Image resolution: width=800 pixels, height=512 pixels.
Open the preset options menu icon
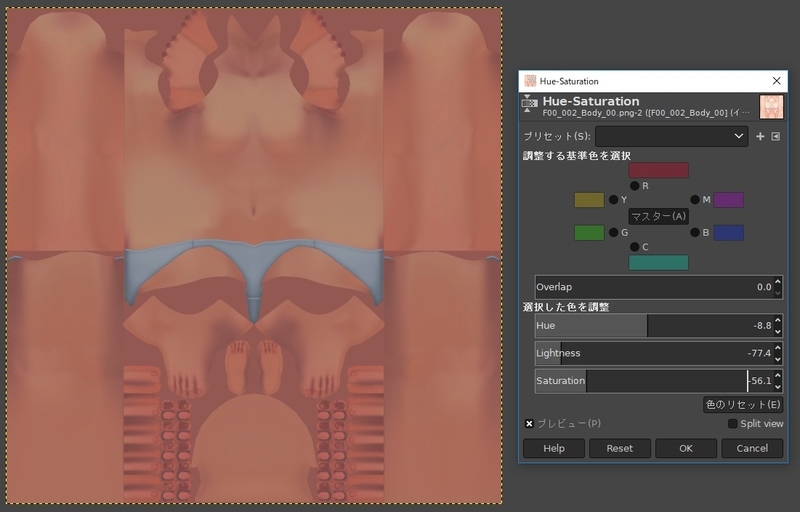(x=776, y=136)
